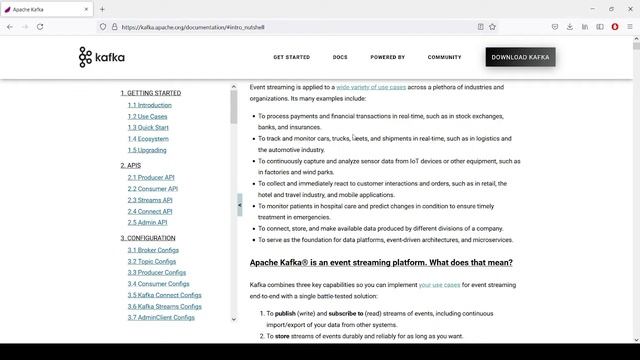
Task: Open 2.3 Streams API link
Action: point(150,200)
